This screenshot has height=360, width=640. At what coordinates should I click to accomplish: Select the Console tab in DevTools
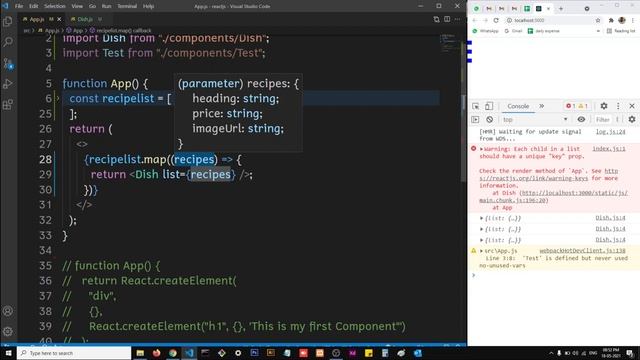[518, 106]
